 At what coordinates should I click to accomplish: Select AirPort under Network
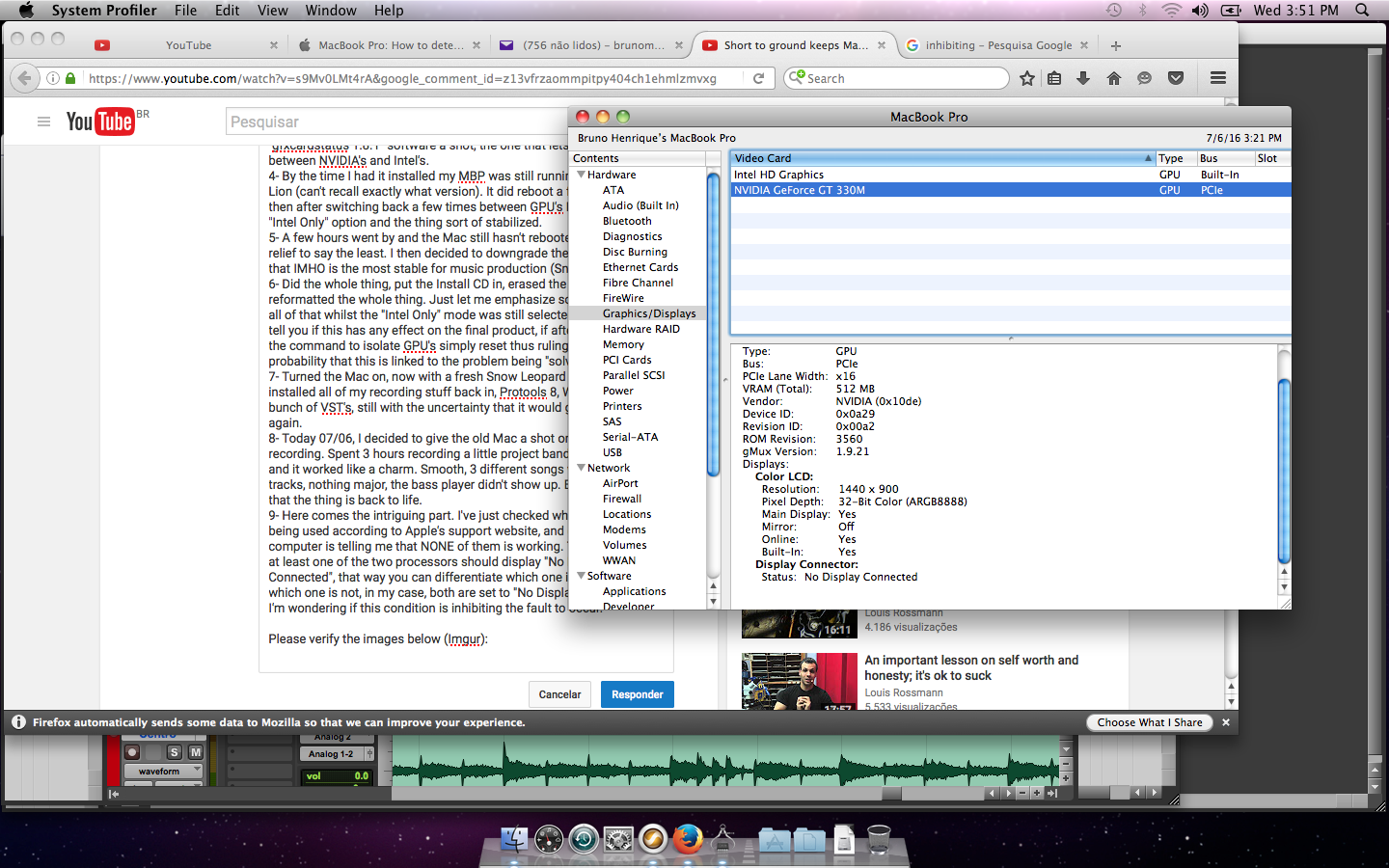620,483
